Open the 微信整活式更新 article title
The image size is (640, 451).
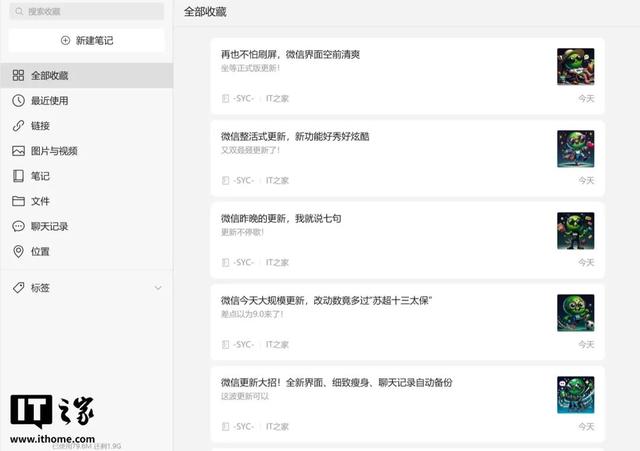point(302,136)
